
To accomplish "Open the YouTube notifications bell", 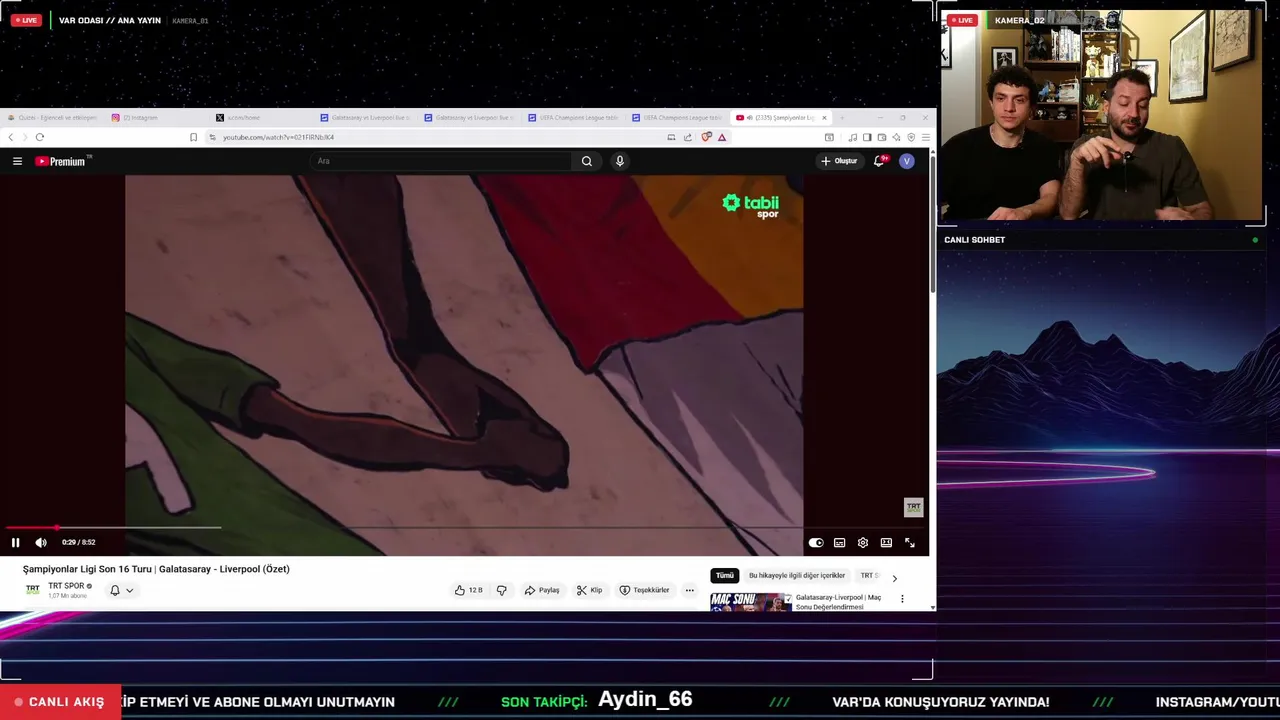I will coord(879,161).
